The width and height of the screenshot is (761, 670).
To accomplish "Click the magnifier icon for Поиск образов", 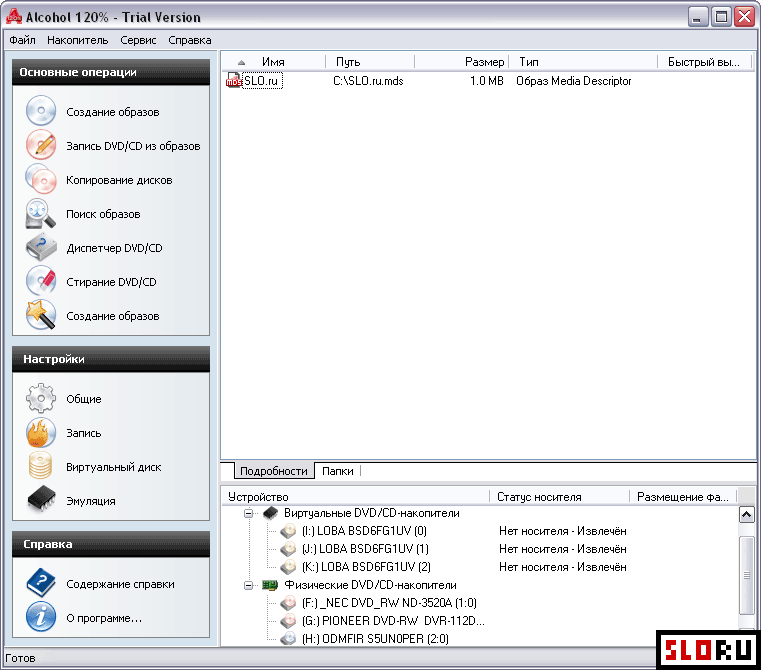I will [x=41, y=213].
